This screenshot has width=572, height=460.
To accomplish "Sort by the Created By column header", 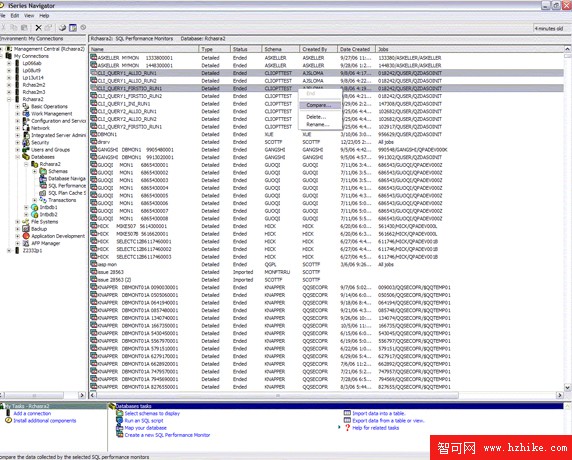I will 318,49.
